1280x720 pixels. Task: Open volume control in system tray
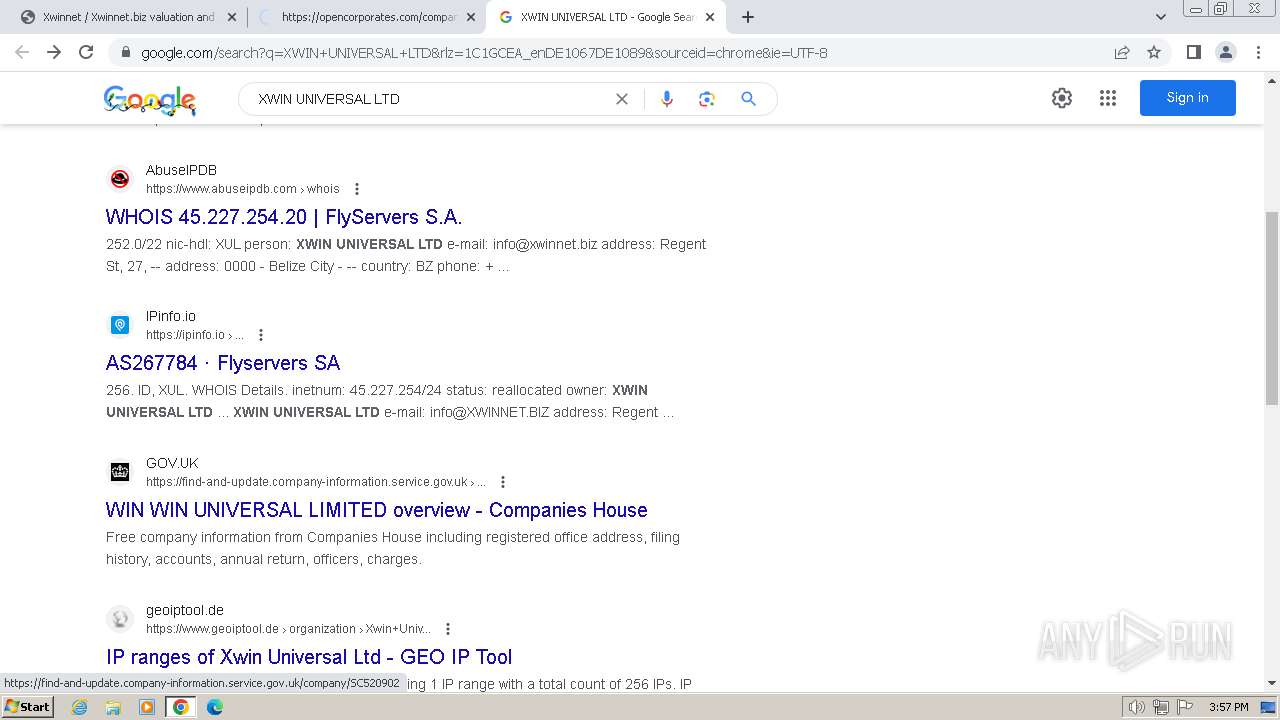pos(1137,707)
